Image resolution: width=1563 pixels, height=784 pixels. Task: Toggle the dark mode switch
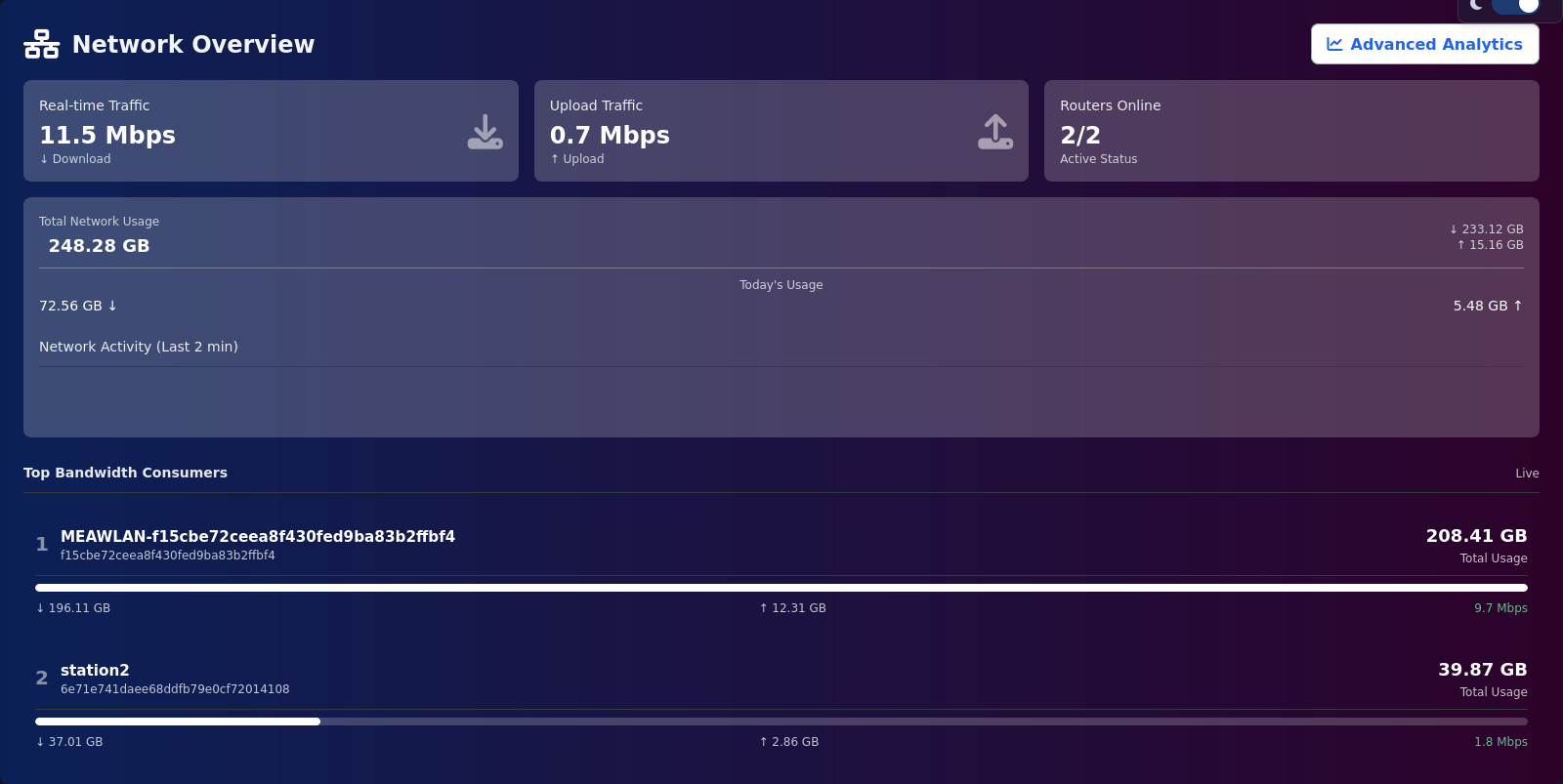(1517, 8)
